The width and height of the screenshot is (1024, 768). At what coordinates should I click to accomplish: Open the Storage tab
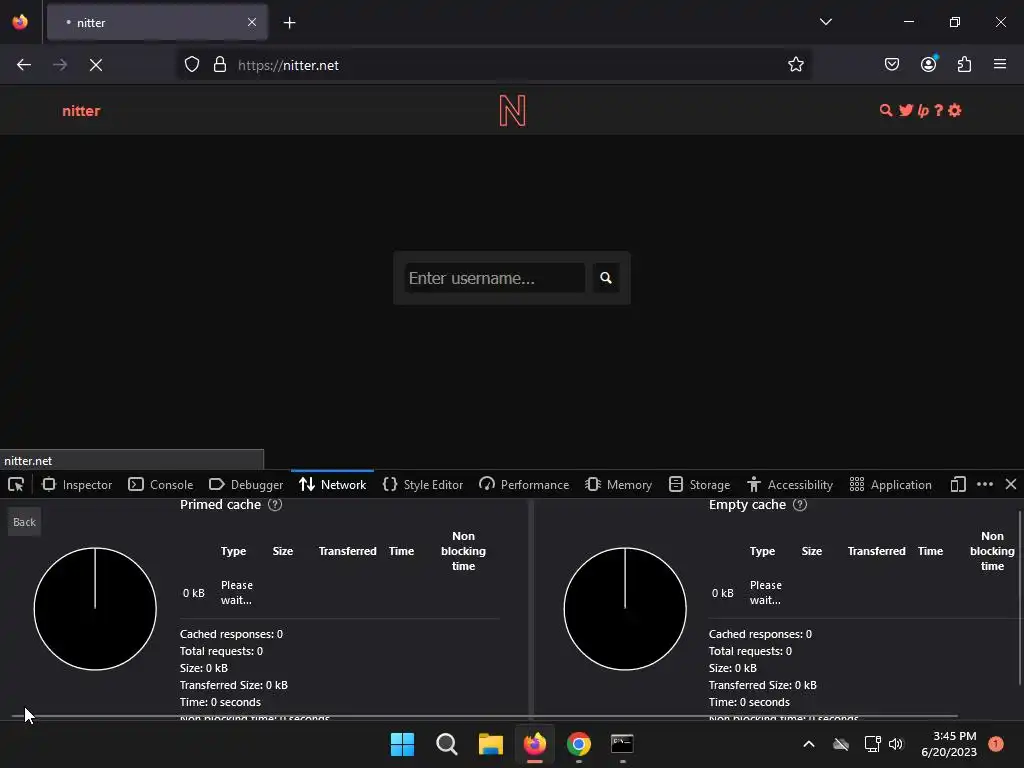pos(699,485)
